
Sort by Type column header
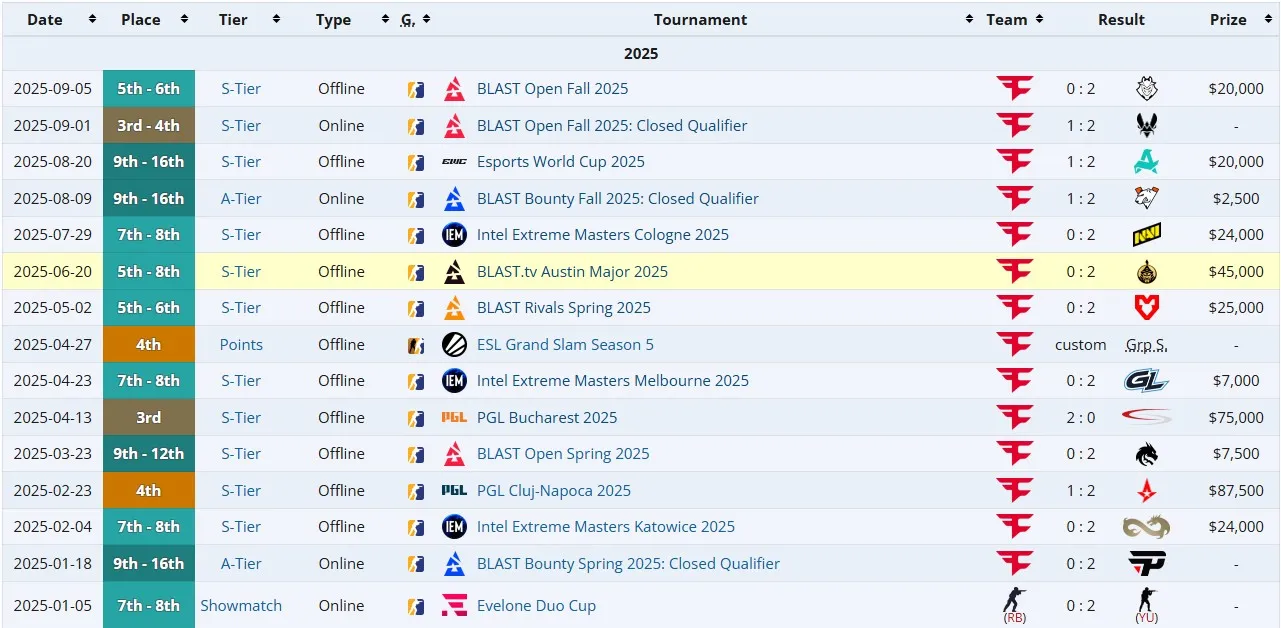coord(341,19)
